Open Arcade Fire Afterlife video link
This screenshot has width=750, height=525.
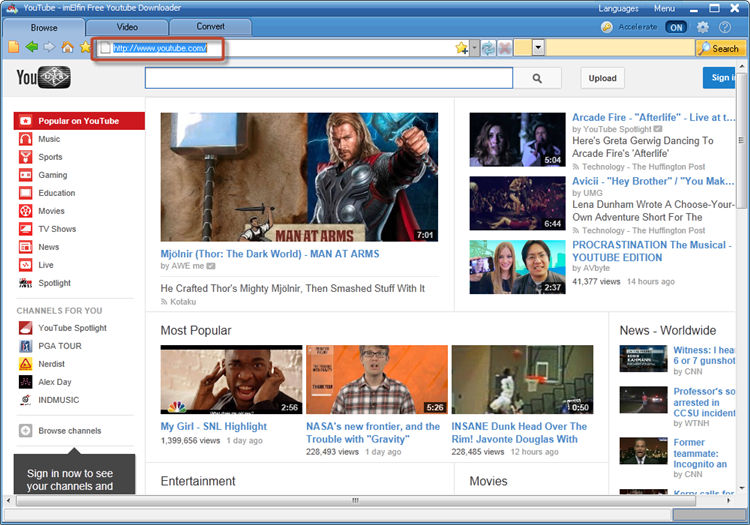[653, 118]
